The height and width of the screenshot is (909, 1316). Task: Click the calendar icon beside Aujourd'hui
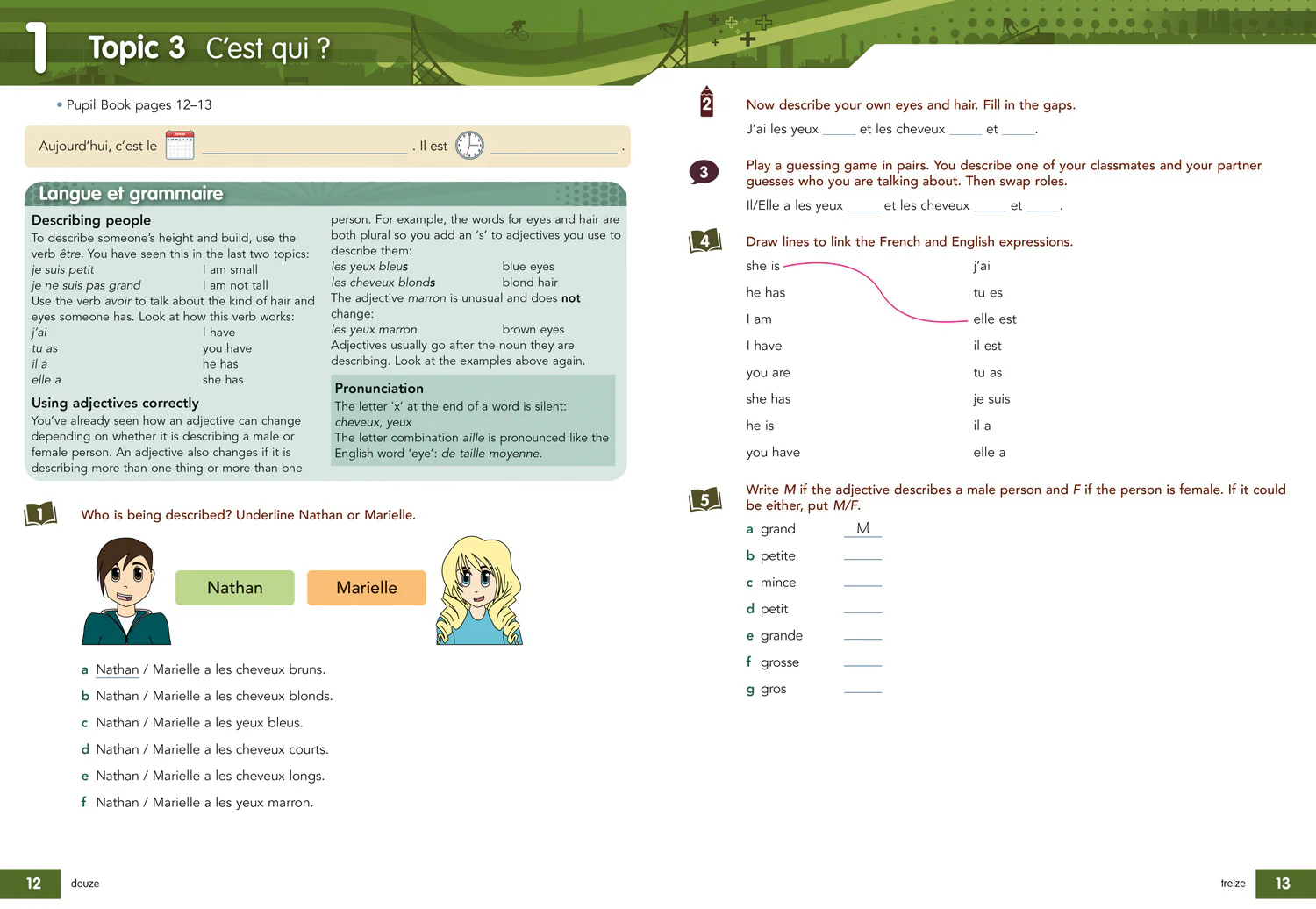point(180,145)
